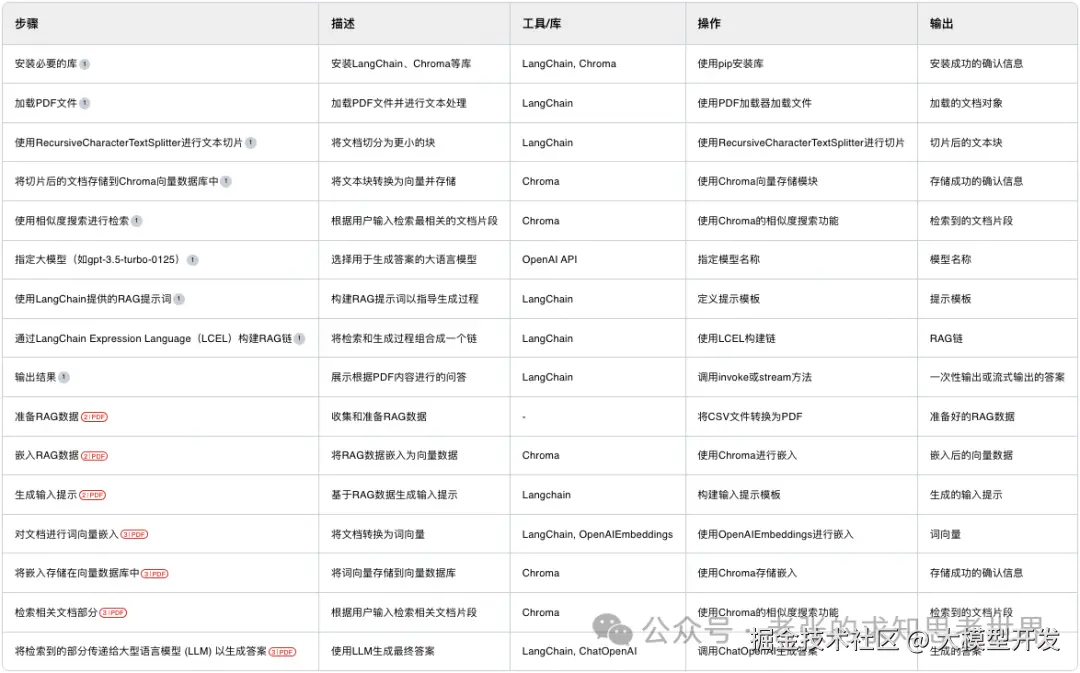Click the info badge after 输出结果
The image size is (1080, 673).
point(64,376)
